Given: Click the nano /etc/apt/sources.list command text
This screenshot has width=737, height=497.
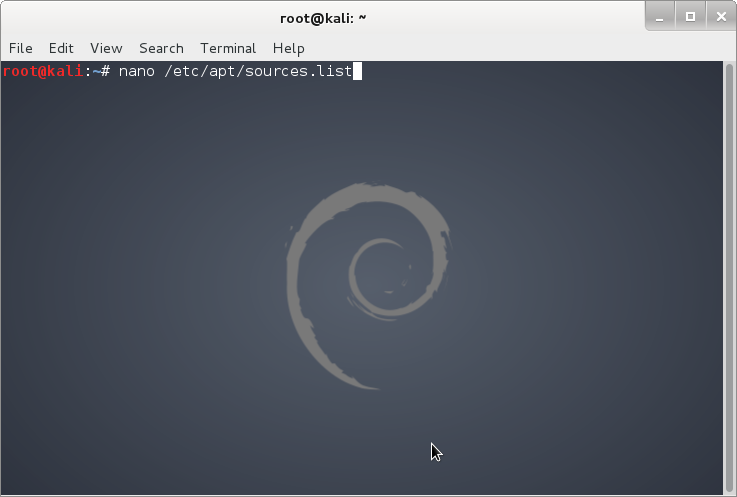Looking at the screenshot, I should click(235, 71).
